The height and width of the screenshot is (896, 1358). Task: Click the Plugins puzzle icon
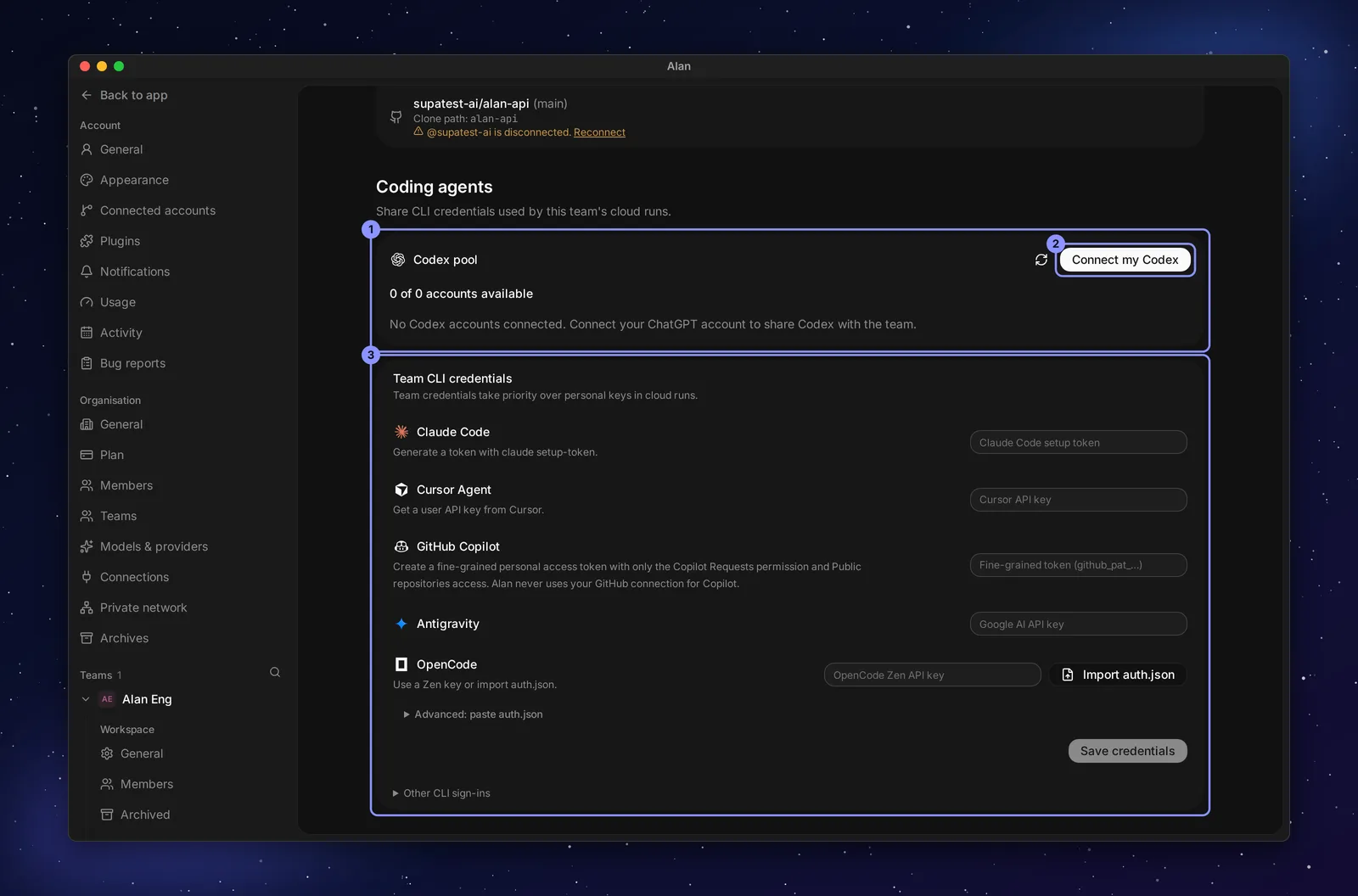[87, 241]
